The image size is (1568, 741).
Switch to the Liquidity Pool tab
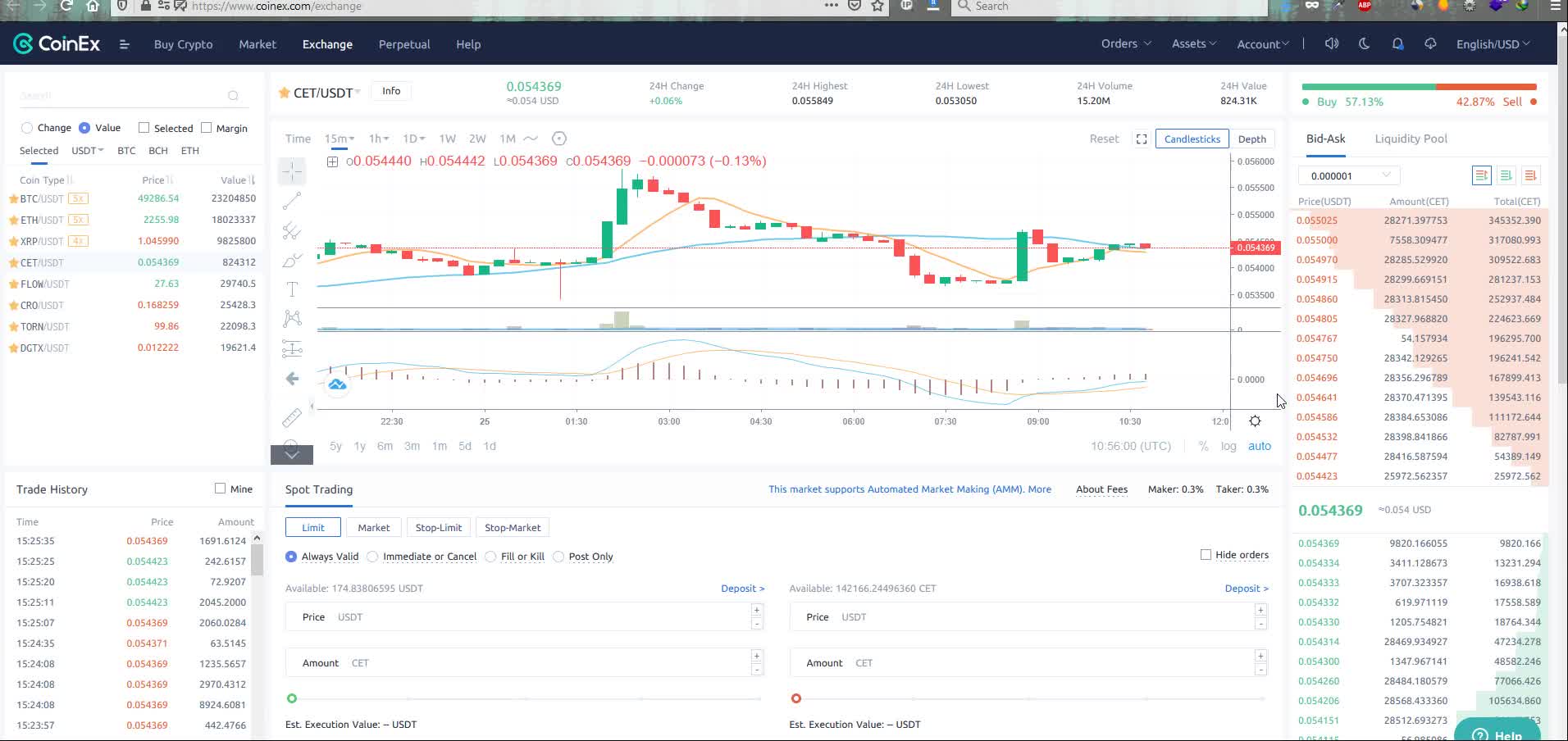tap(1411, 139)
